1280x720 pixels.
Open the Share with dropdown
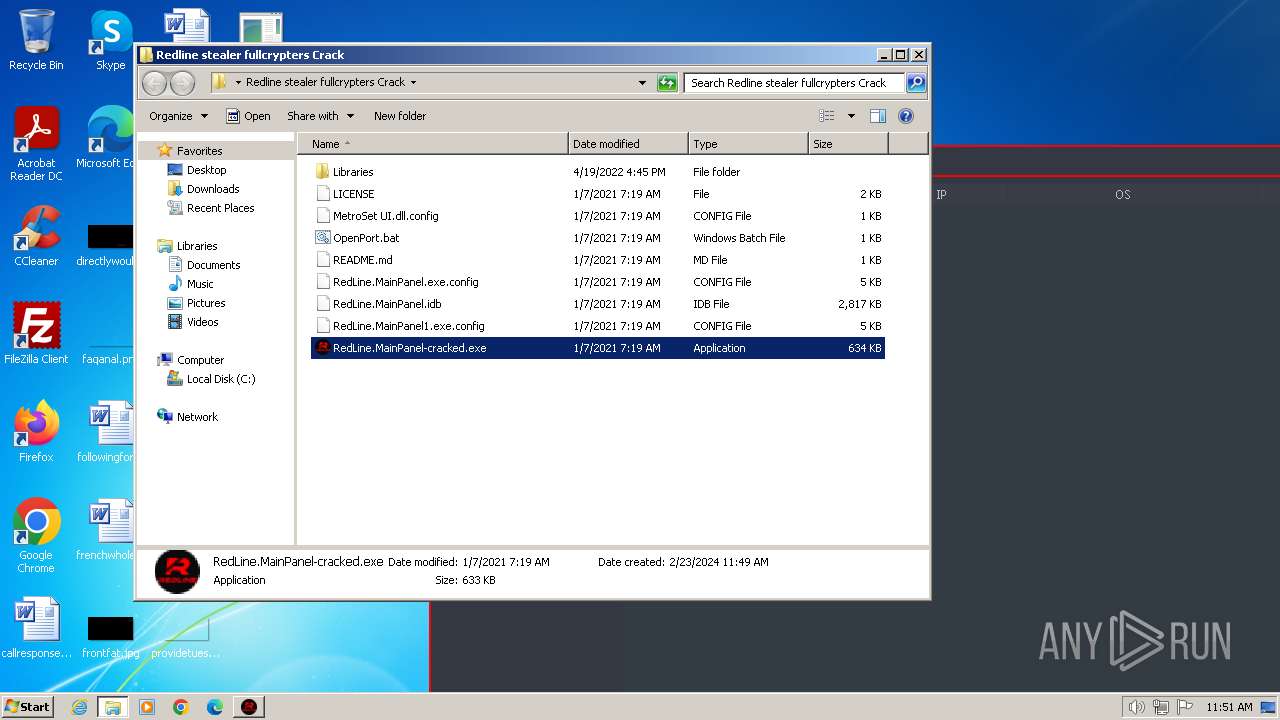pyautogui.click(x=320, y=116)
